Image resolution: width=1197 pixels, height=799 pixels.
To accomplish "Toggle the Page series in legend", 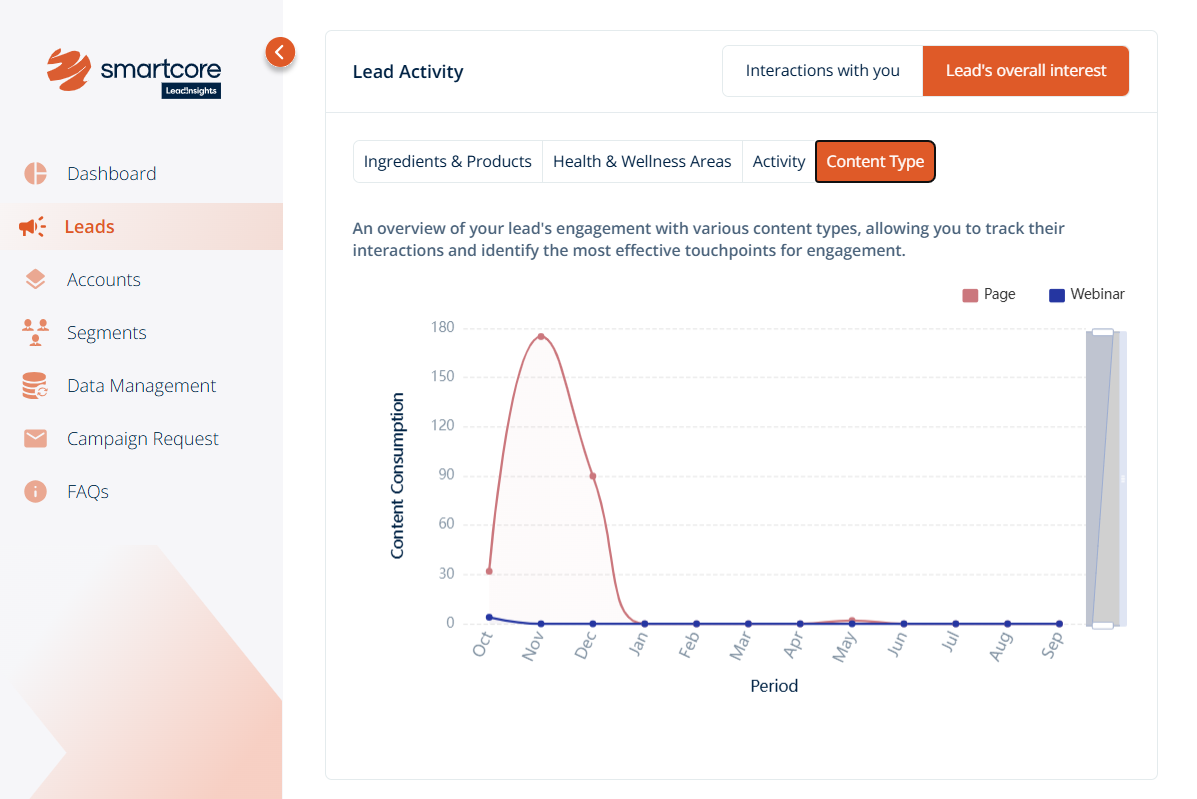I will [x=988, y=295].
